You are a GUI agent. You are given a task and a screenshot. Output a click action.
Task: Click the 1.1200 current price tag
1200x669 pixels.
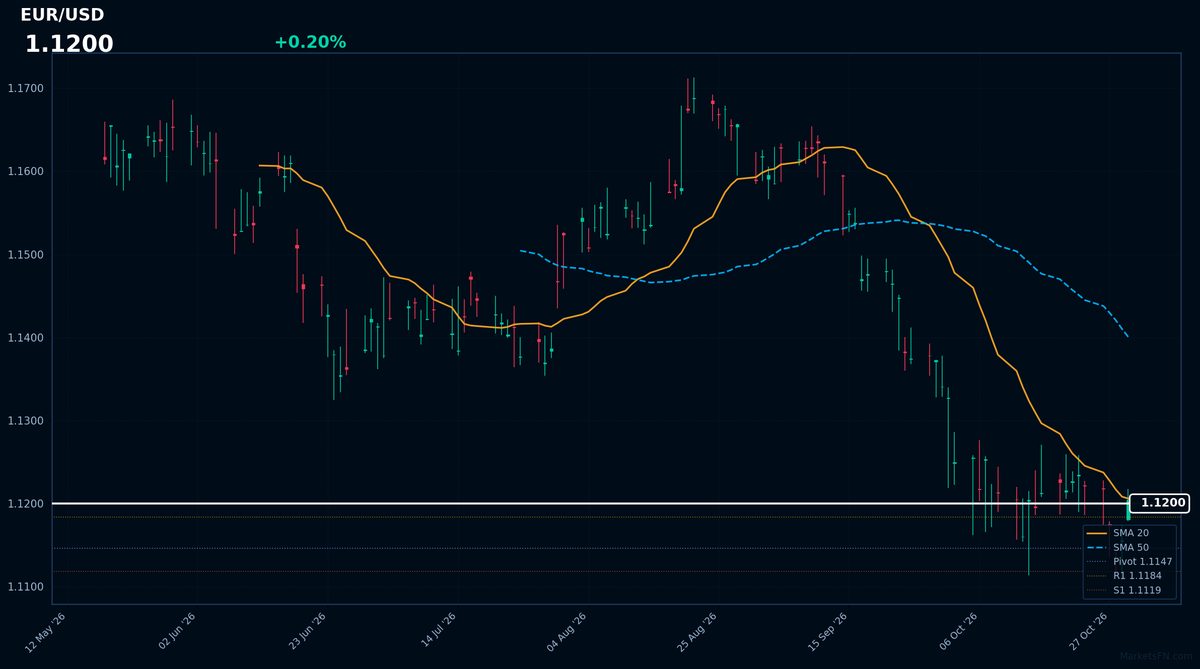[1159, 503]
